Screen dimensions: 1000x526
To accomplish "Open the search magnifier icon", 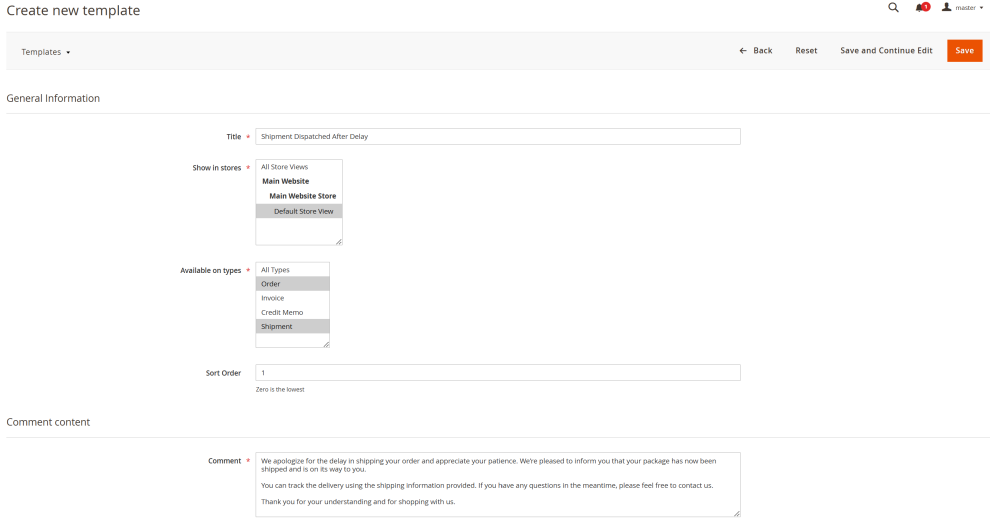I will tap(893, 8).
